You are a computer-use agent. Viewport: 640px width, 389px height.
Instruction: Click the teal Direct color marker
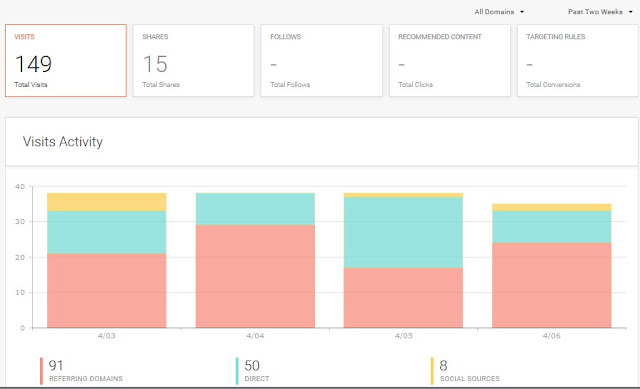click(x=237, y=371)
